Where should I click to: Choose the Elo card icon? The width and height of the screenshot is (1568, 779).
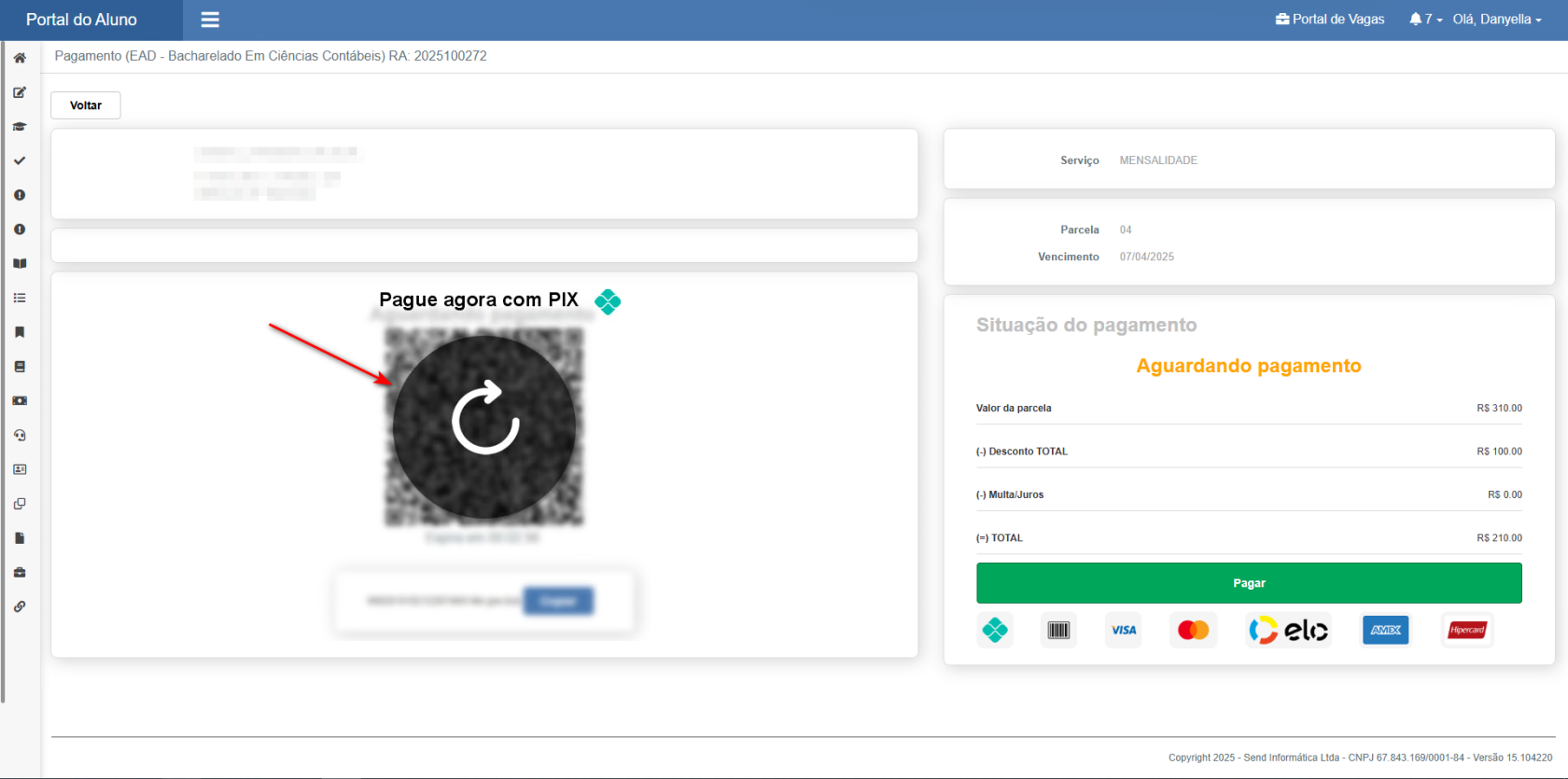1289,631
